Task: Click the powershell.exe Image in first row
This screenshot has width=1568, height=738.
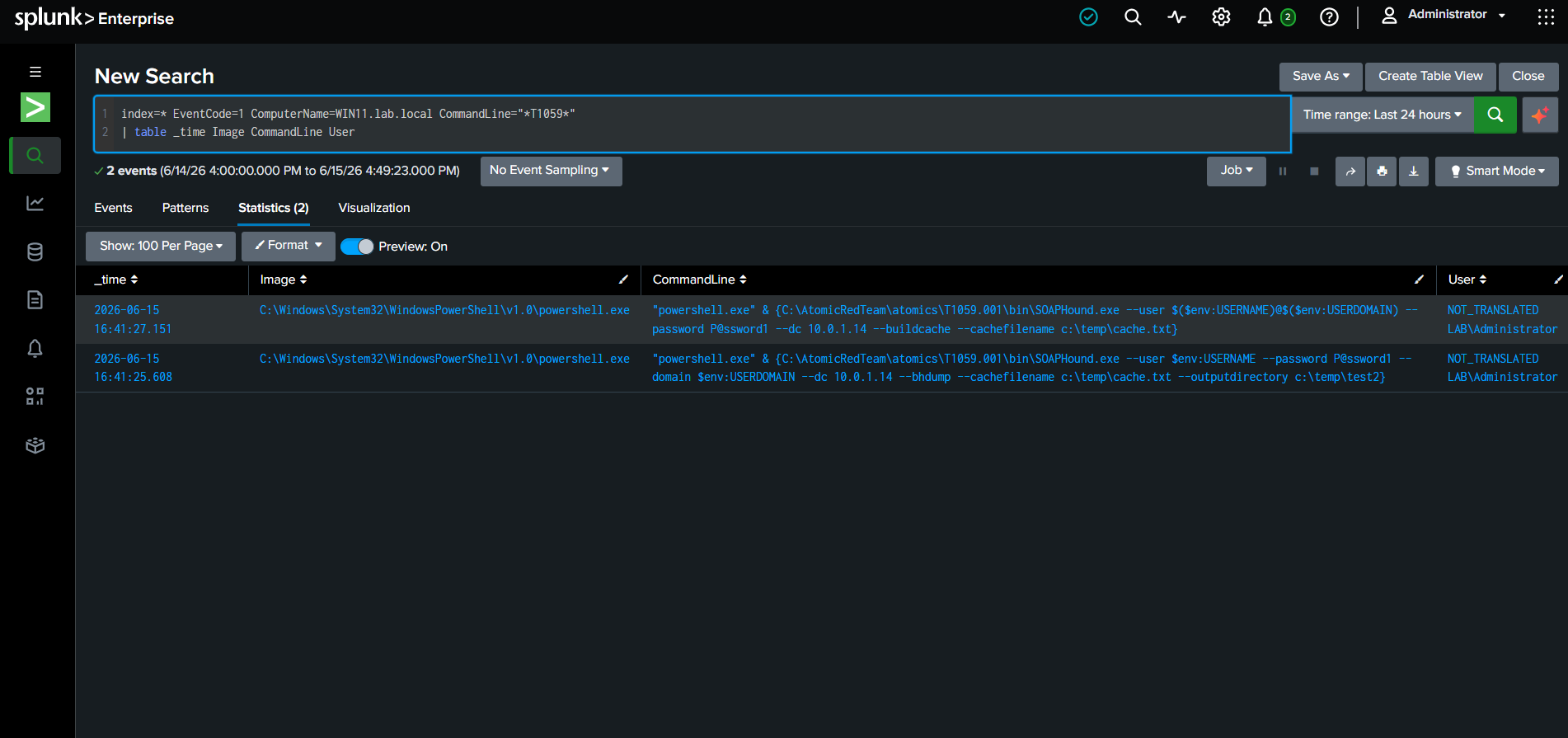Action: [444, 310]
